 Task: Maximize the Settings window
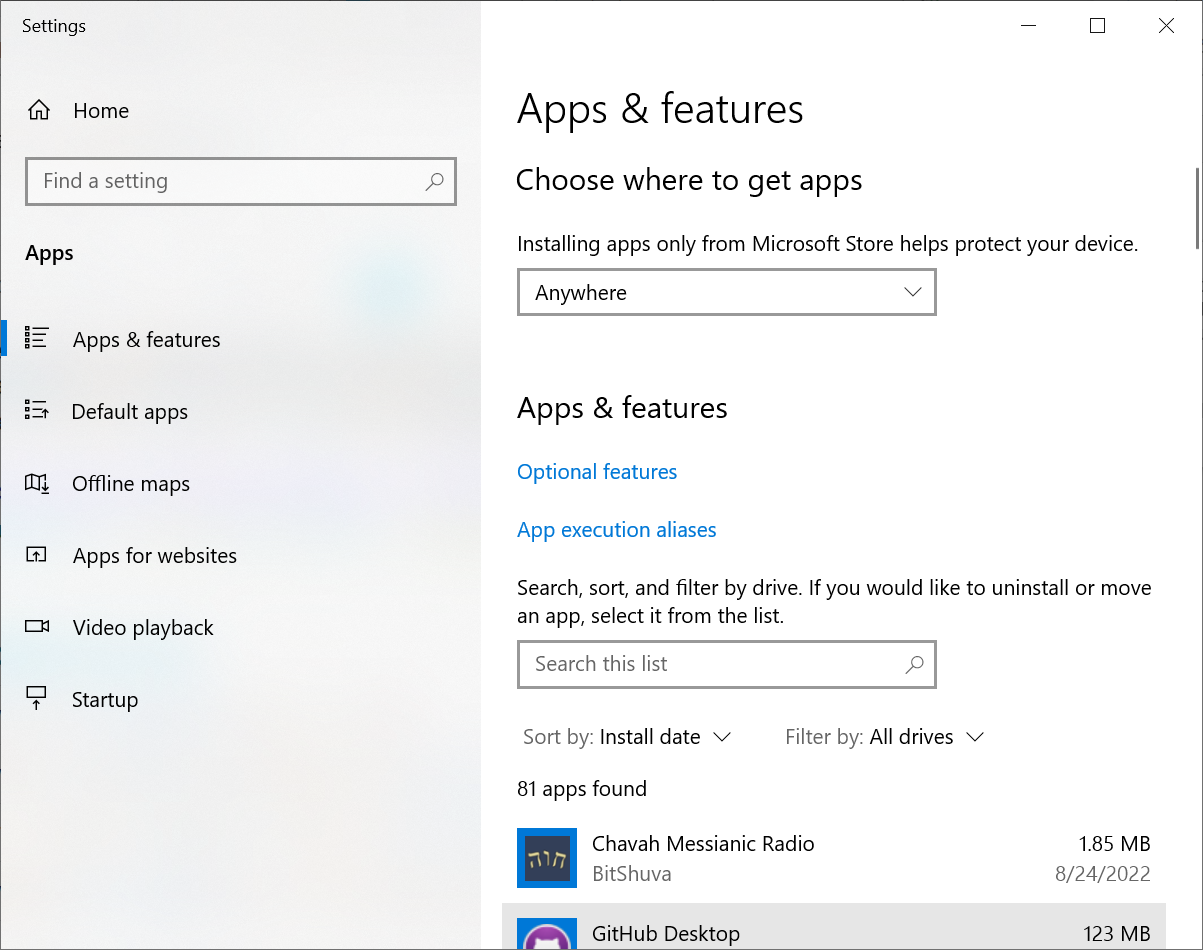[x=1097, y=26]
